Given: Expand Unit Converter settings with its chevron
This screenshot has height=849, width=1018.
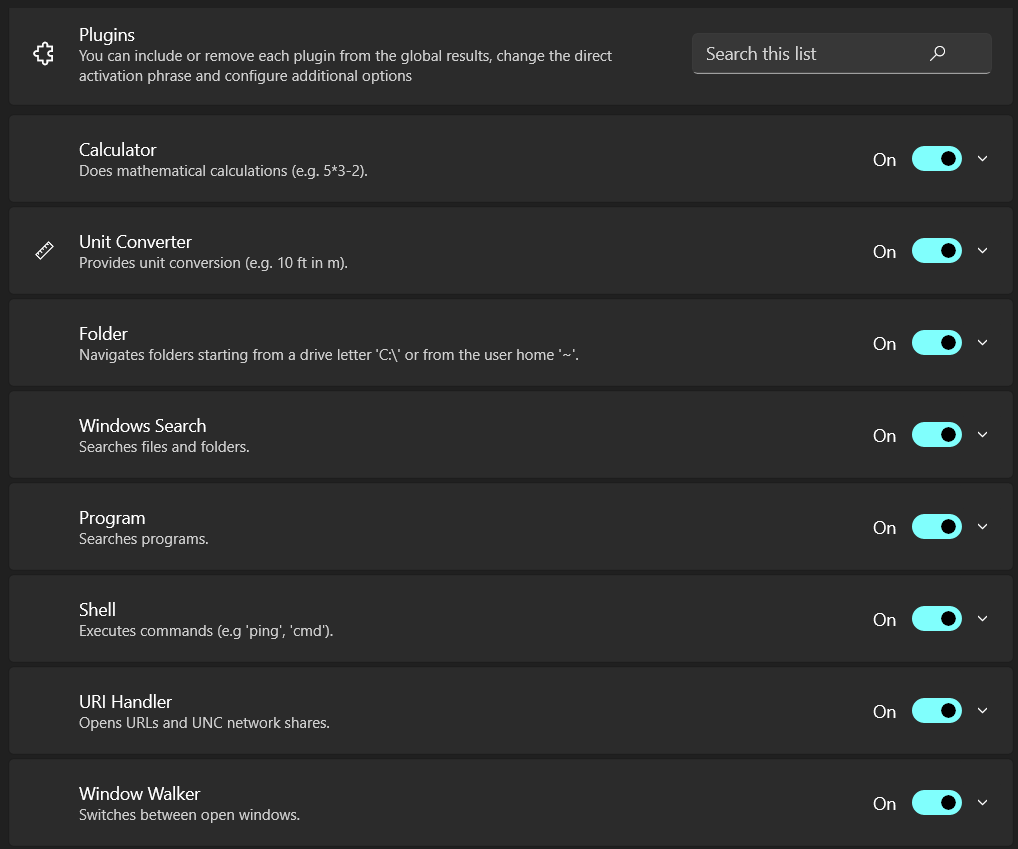Looking at the screenshot, I should click(x=982, y=250).
